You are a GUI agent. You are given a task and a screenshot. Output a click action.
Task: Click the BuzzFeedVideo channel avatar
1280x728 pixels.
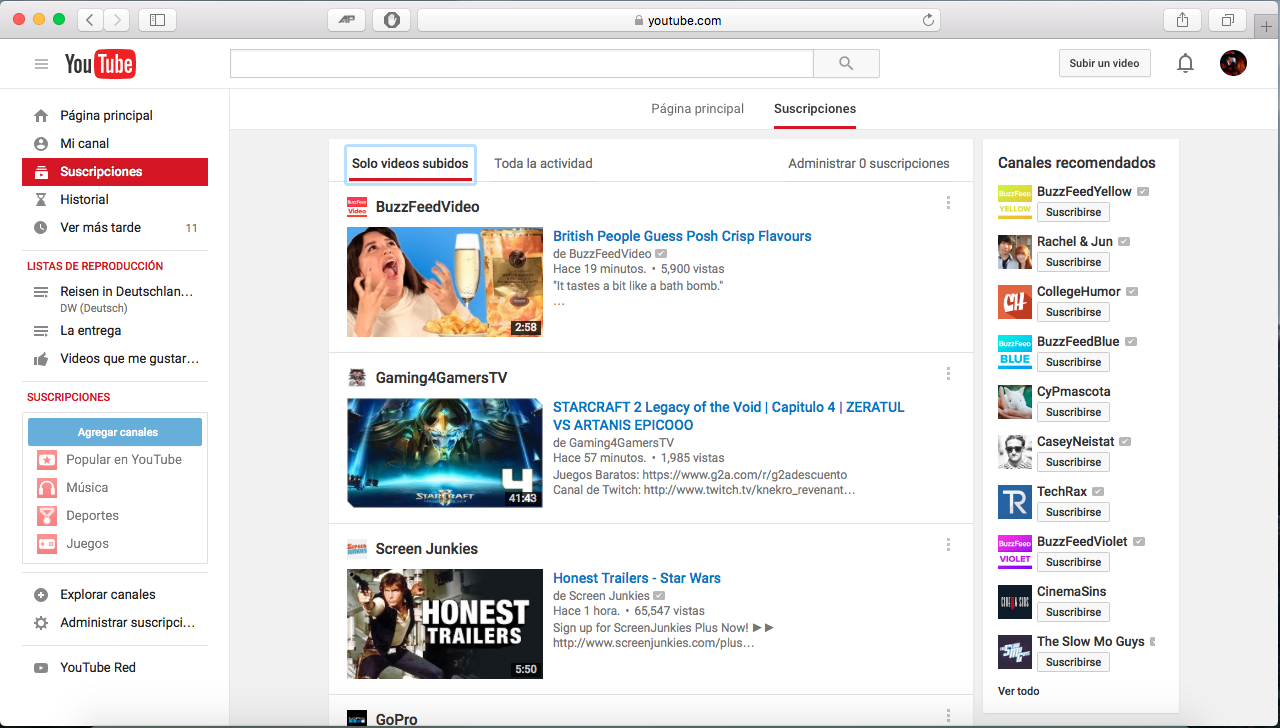click(357, 207)
